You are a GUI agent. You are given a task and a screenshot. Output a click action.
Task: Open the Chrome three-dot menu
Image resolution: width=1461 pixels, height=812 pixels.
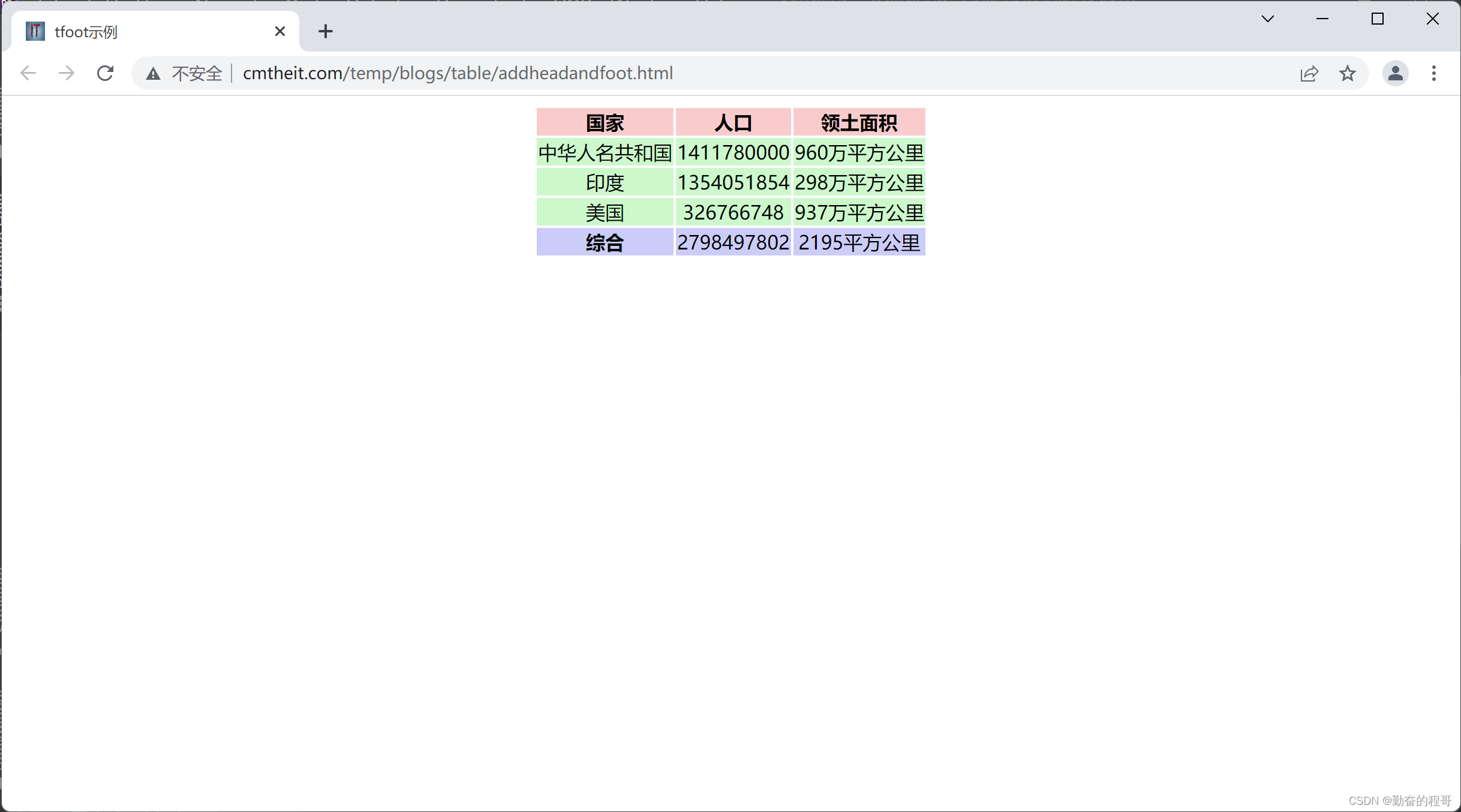1434,73
